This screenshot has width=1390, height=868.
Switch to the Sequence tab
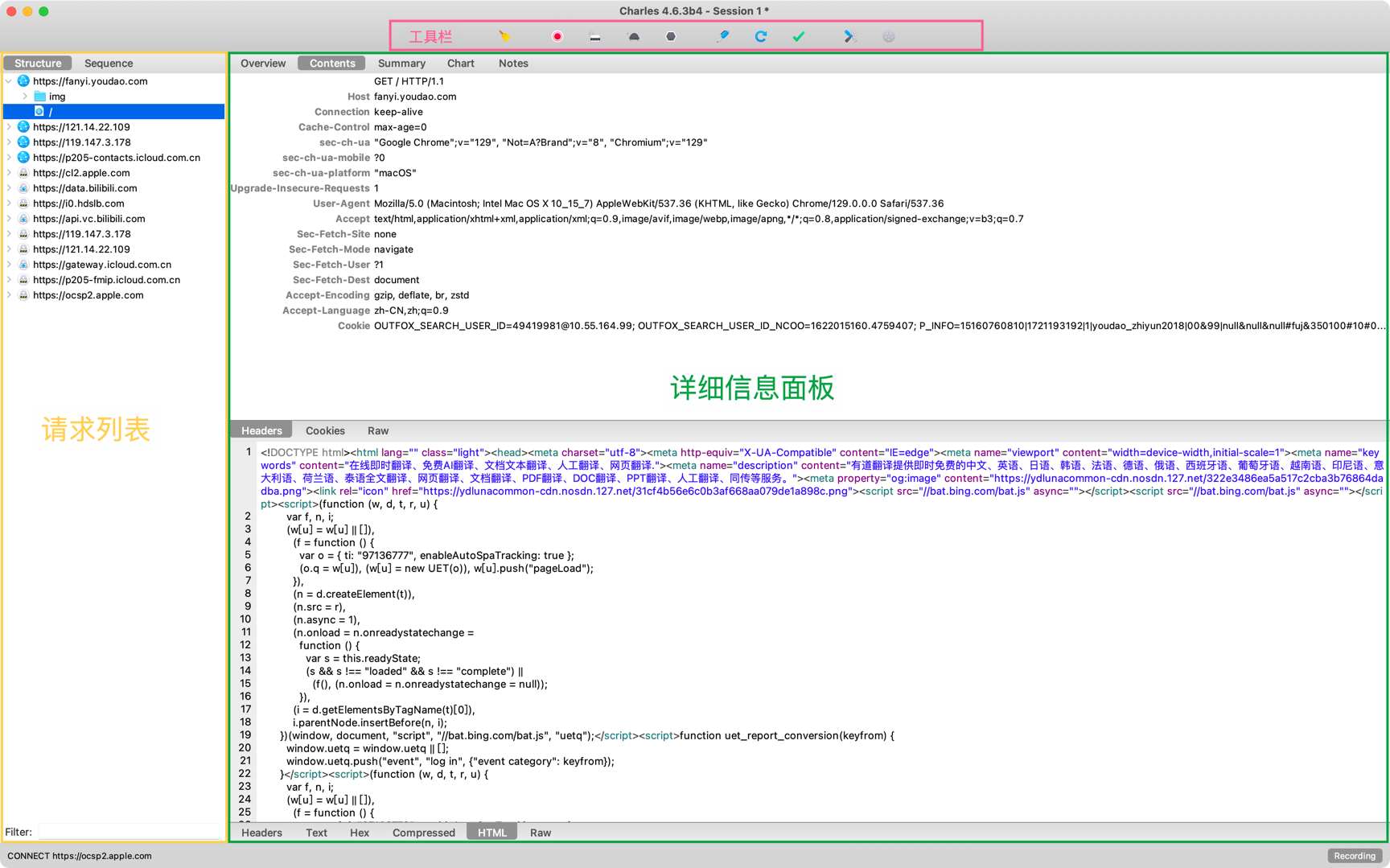pyautogui.click(x=109, y=64)
